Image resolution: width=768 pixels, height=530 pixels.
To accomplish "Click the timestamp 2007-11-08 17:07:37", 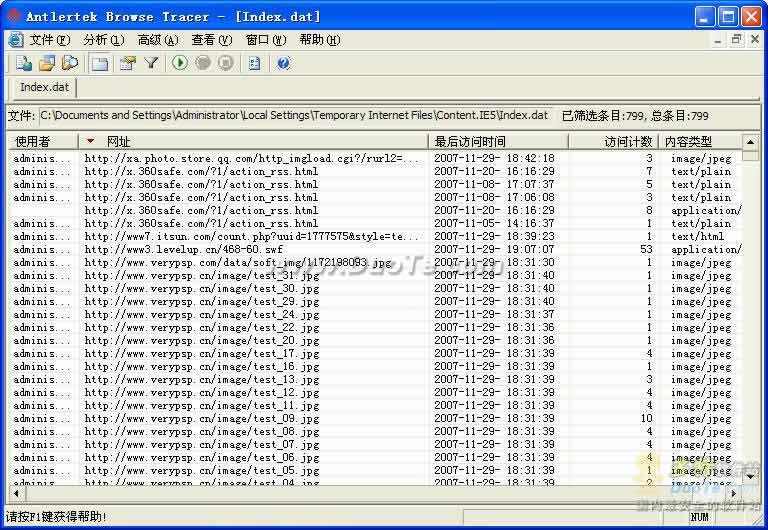I will 494,184.
